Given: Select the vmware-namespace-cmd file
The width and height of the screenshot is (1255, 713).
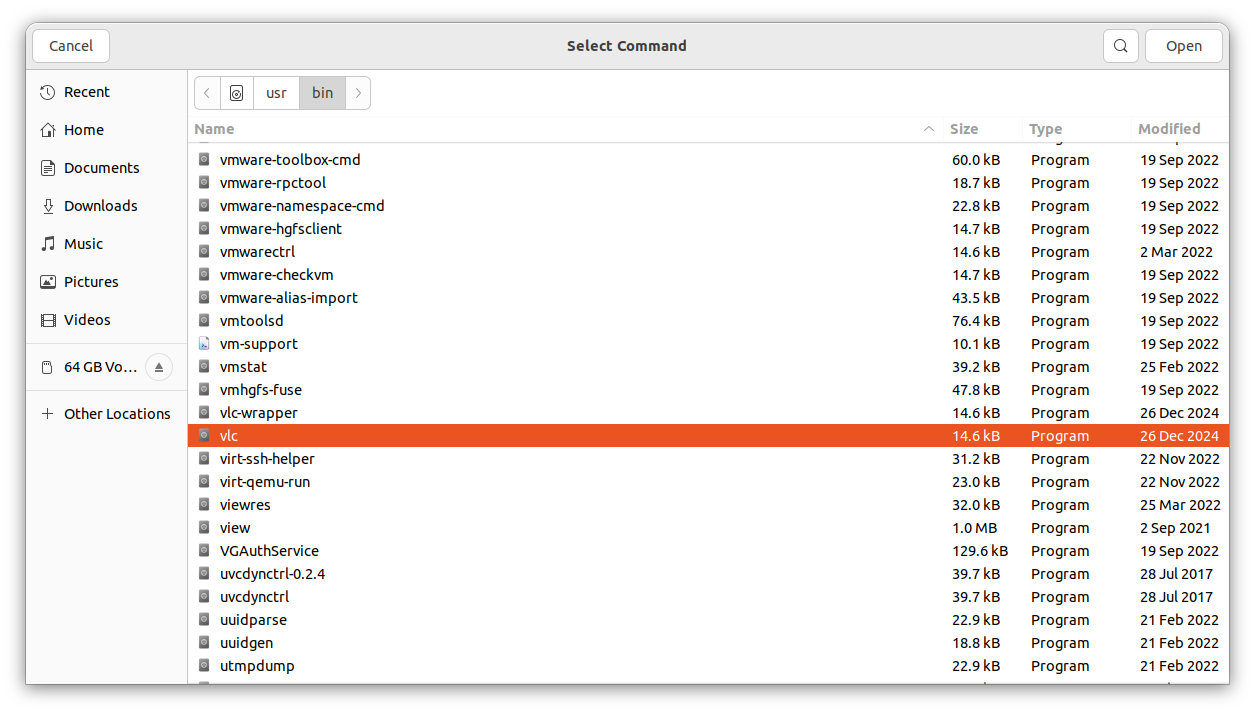Looking at the screenshot, I should (x=708, y=206).
